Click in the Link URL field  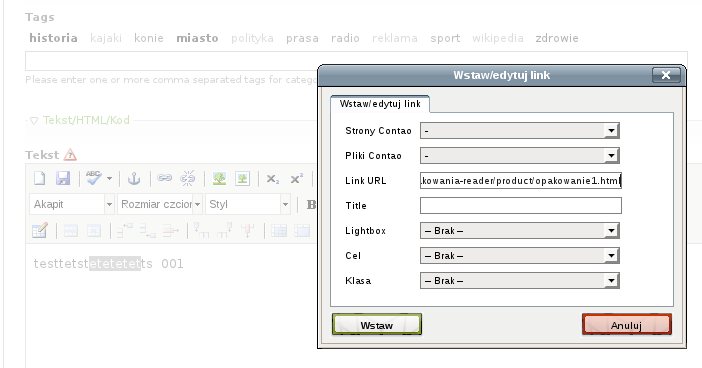[521, 180]
